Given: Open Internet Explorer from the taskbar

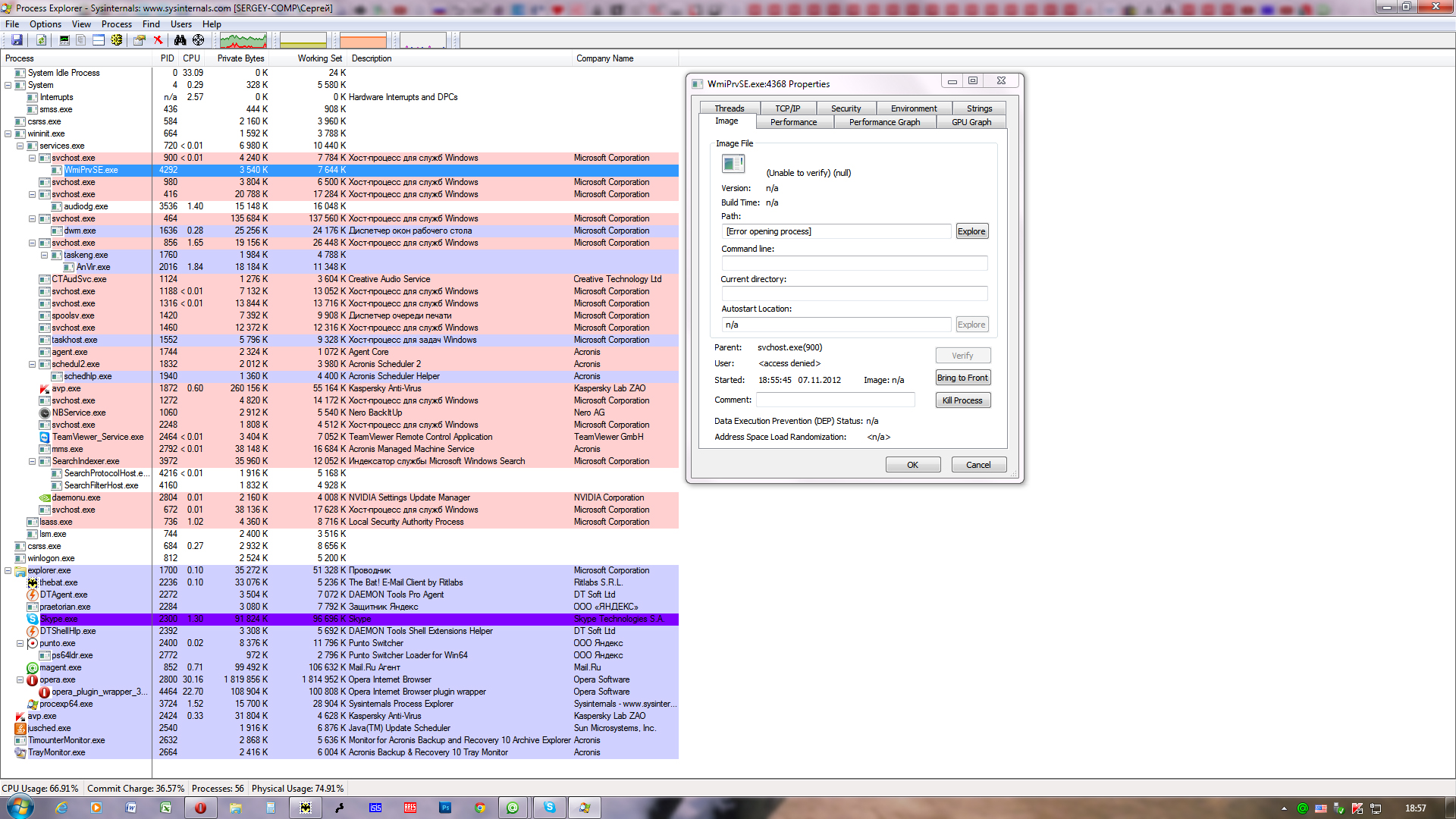Looking at the screenshot, I should [x=61, y=808].
